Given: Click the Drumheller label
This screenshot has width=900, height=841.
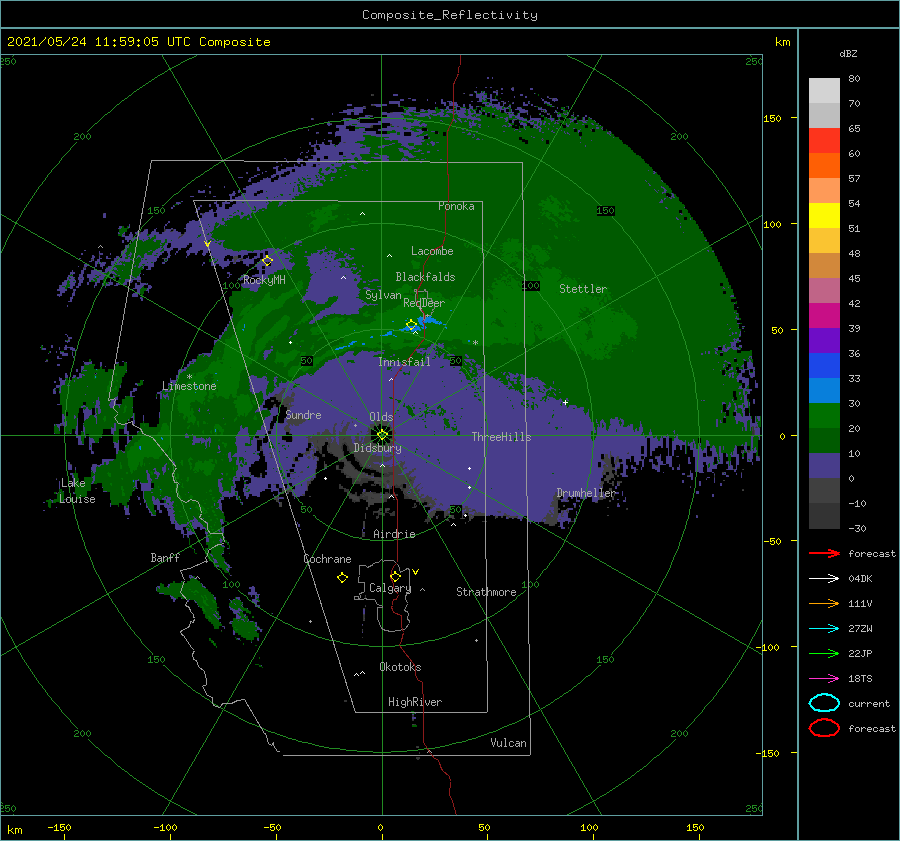Looking at the screenshot, I should 586,493.
